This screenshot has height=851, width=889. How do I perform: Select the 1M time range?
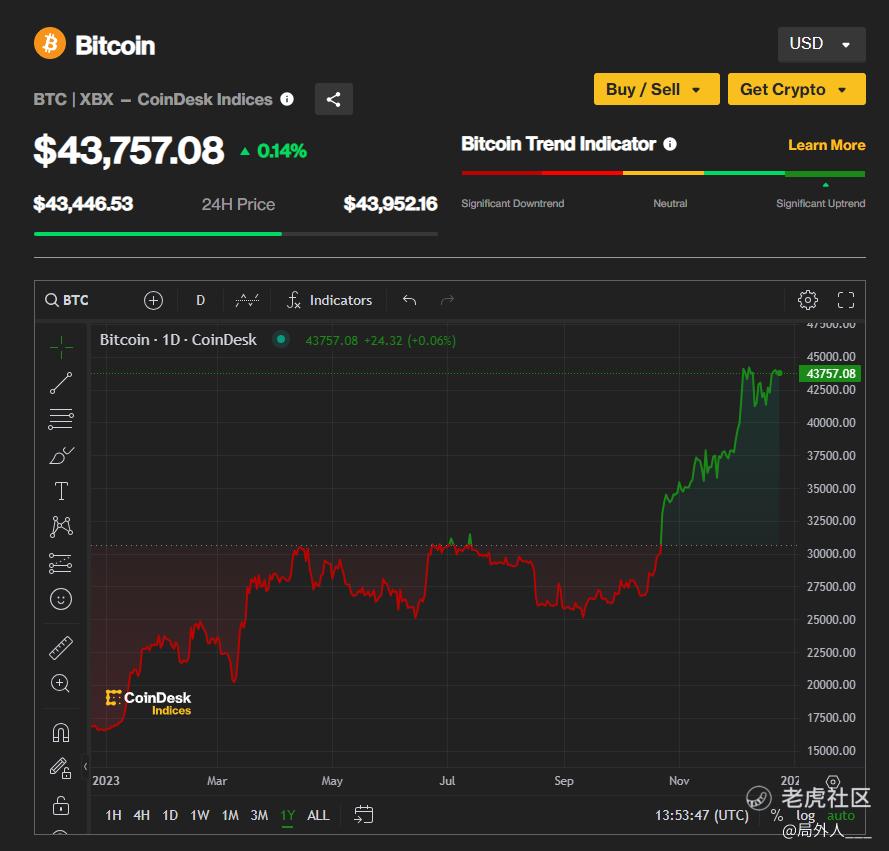230,815
